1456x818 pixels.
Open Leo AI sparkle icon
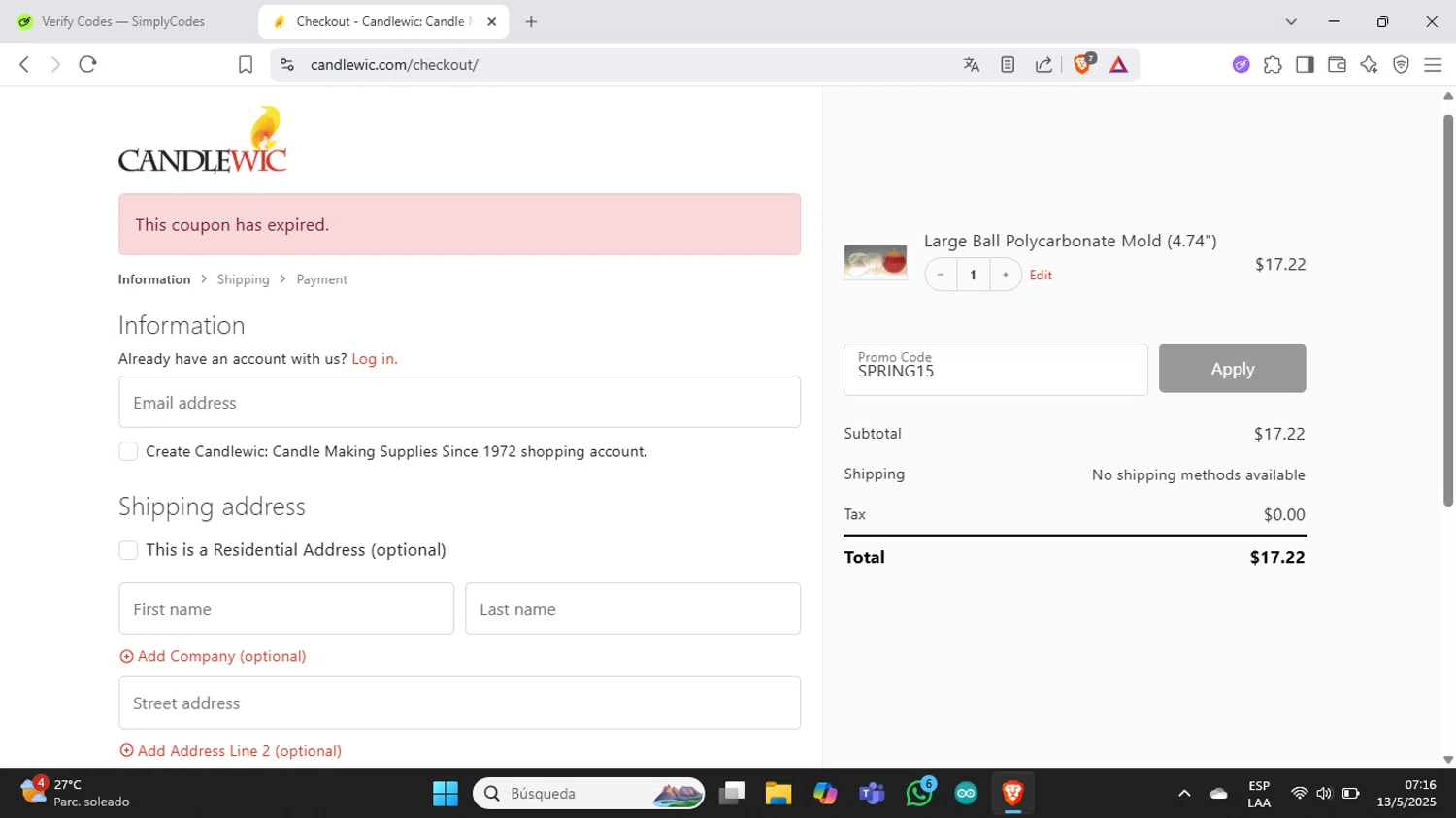(1369, 64)
